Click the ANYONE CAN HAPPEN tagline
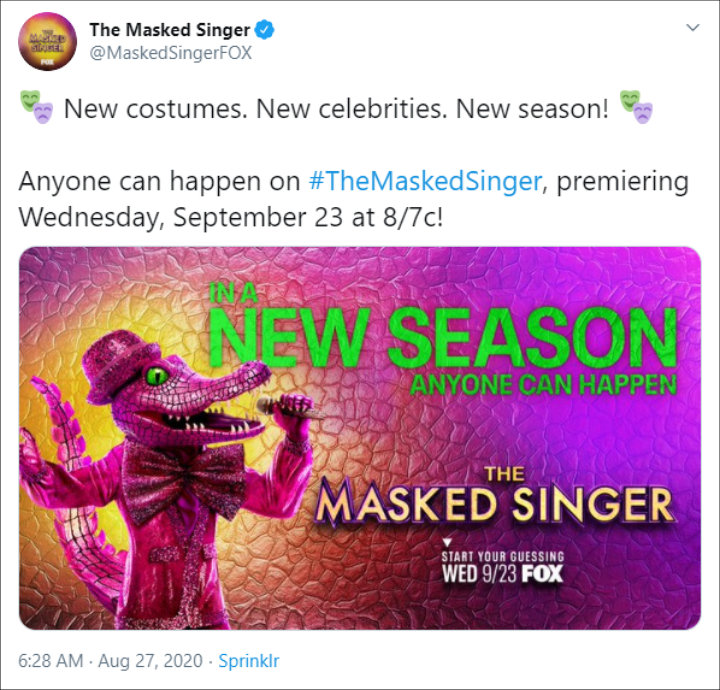Screen dimensions: 720x690 (x=544, y=385)
